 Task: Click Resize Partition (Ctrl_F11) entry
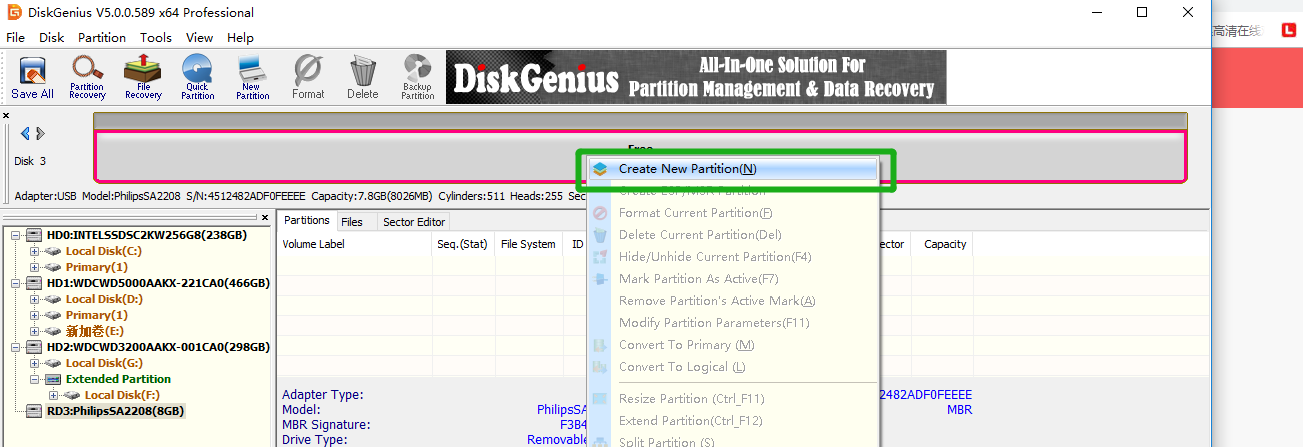(732, 399)
